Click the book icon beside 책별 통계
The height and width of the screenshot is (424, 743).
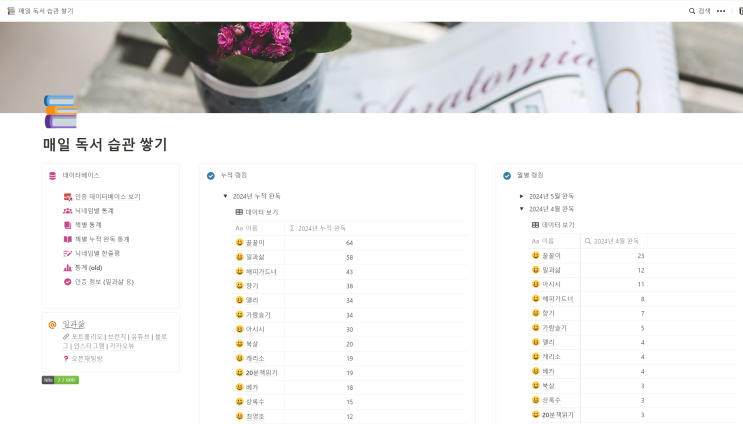coord(68,225)
